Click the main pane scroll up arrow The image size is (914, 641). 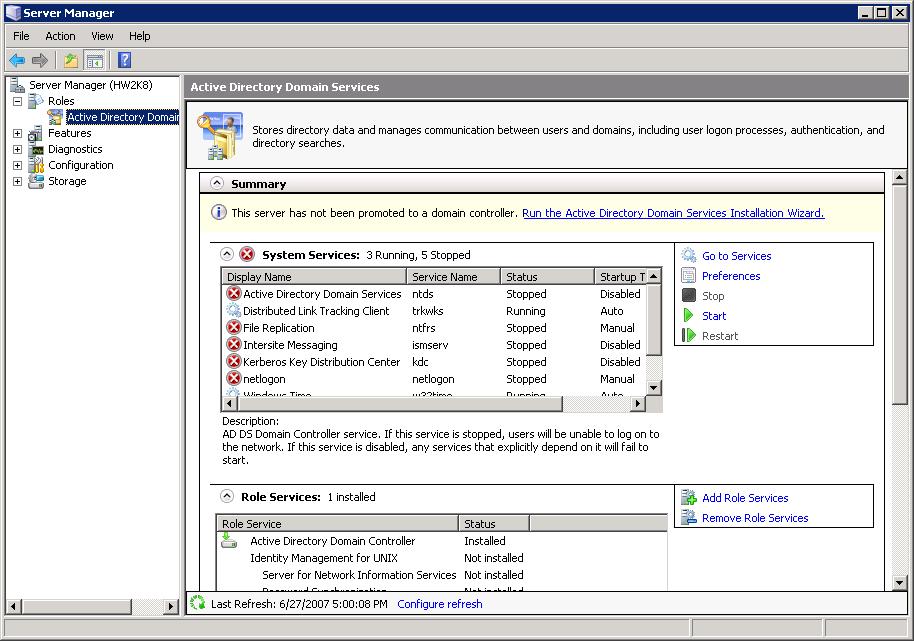point(899,177)
